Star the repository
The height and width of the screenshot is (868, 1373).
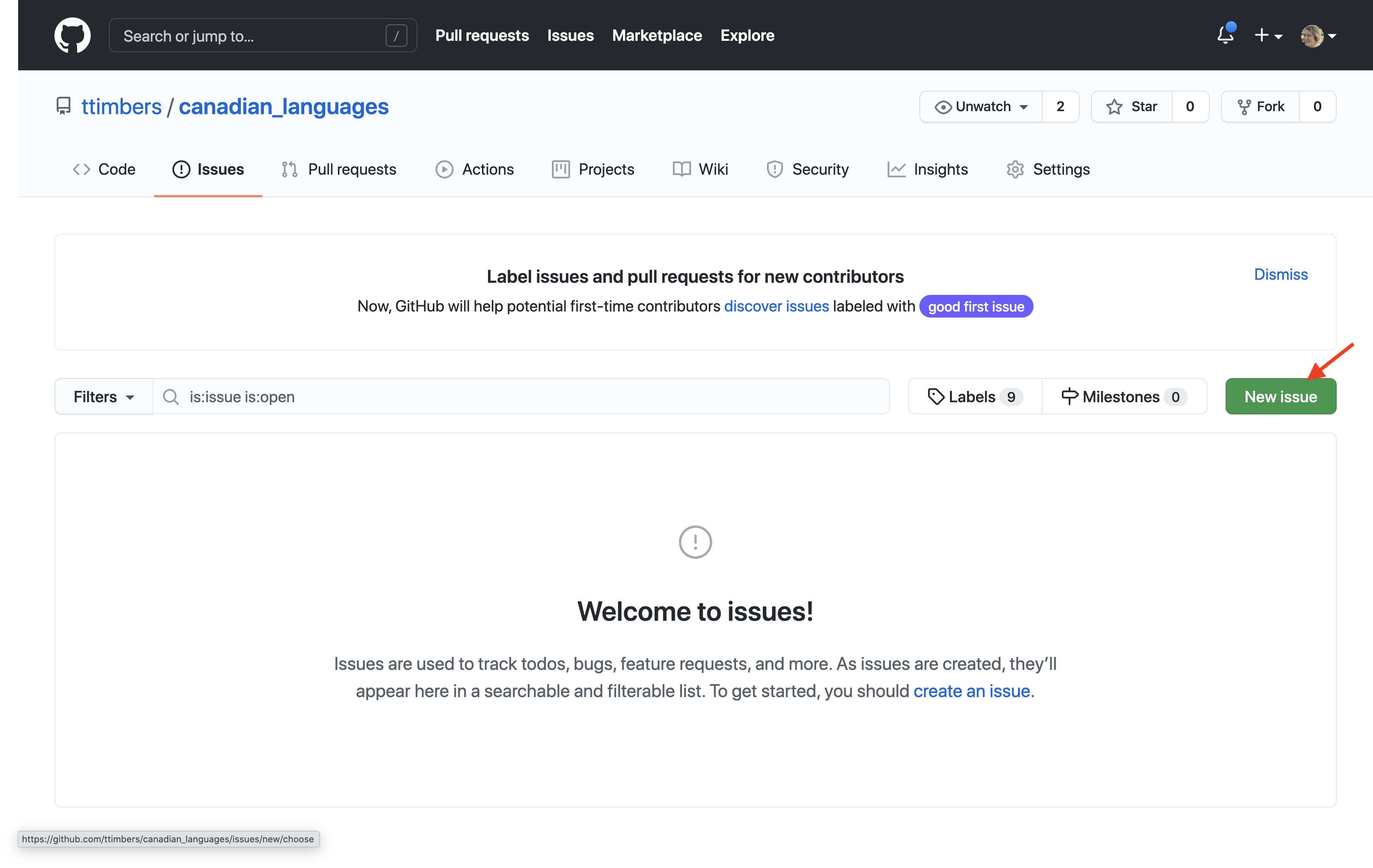coord(1132,107)
